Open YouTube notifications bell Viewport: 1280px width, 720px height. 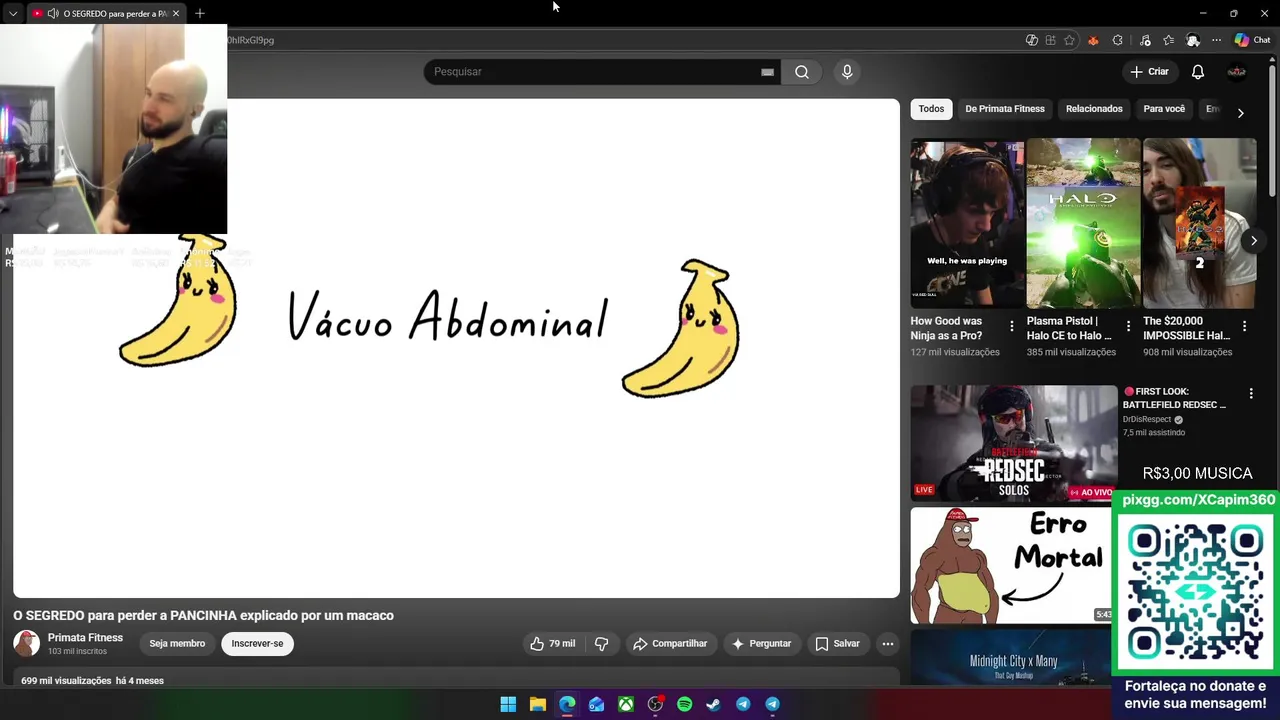(x=1198, y=72)
